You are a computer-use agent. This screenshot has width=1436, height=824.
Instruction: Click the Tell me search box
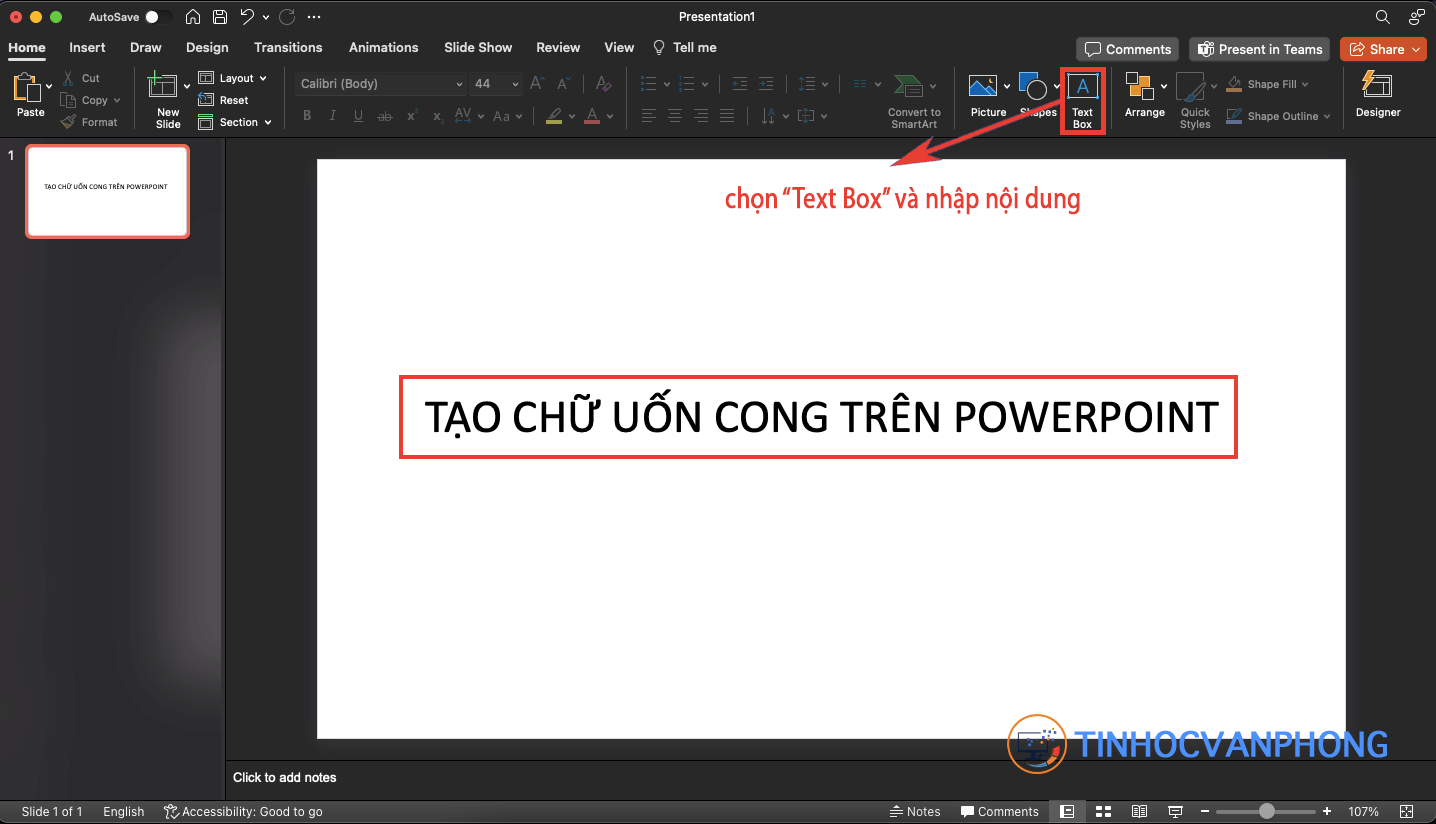pyautogui.click(x=685, y=47)
